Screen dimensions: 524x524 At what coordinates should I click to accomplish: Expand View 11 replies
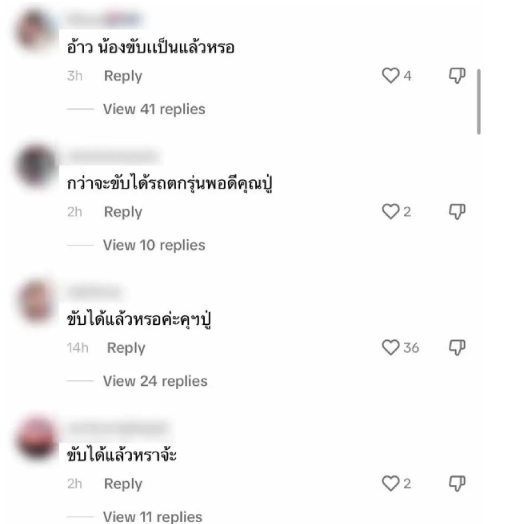[152, 517]
